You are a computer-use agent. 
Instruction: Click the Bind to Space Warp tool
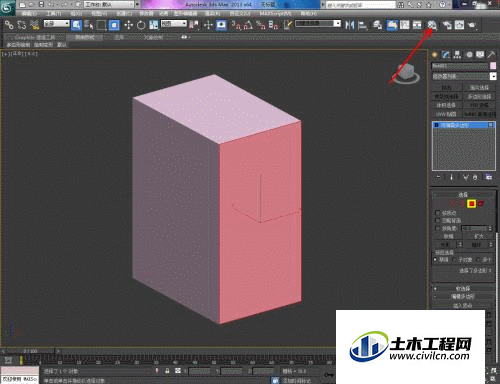[x=34, y=25]
